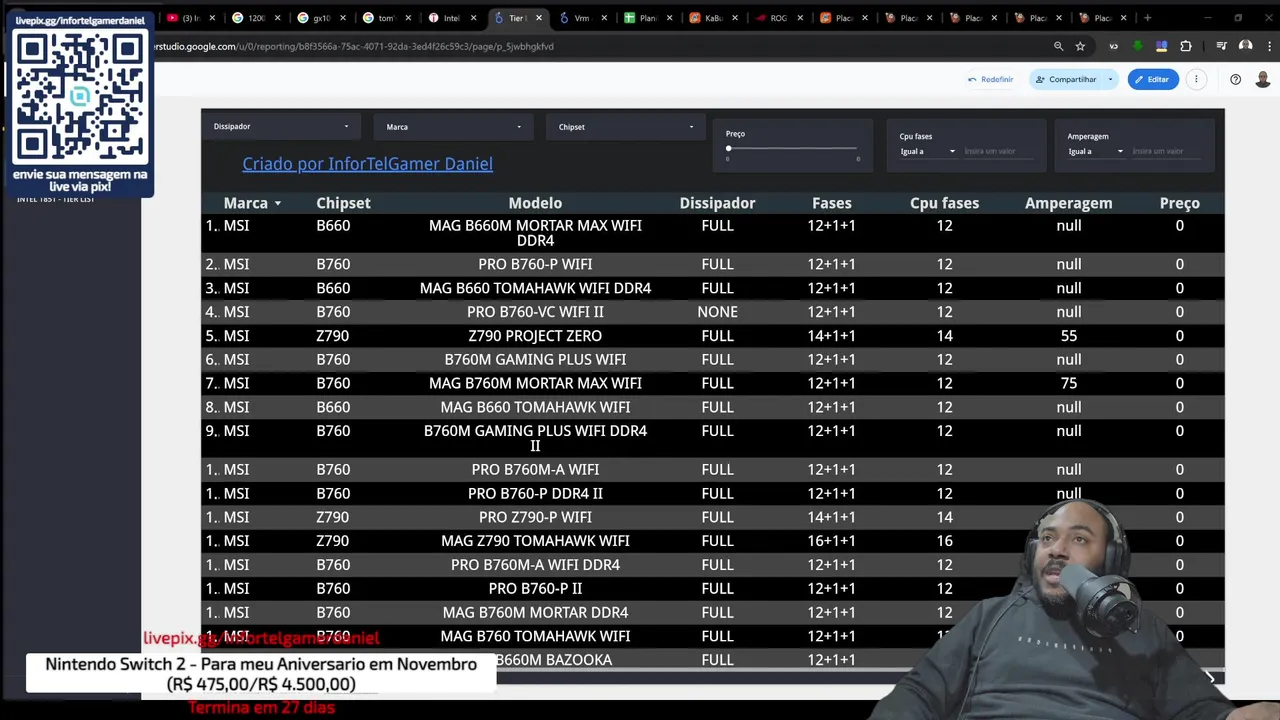Open a new browser tab with plus
Screen dimensions: 1280x720
tap(1147, 17)
